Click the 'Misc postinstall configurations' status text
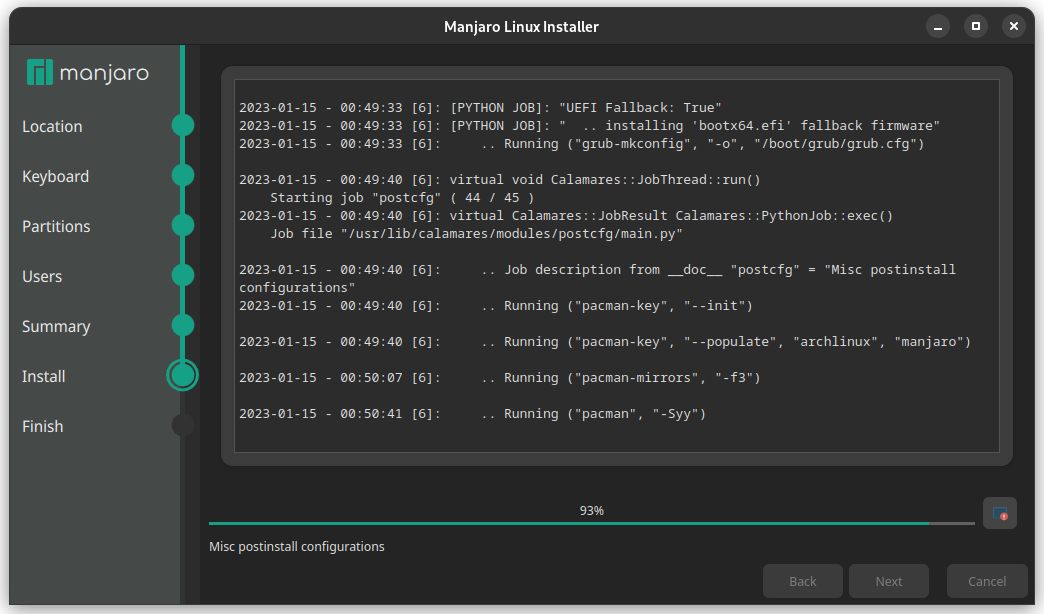The image size is (1044, 614). tap(297, 547)
